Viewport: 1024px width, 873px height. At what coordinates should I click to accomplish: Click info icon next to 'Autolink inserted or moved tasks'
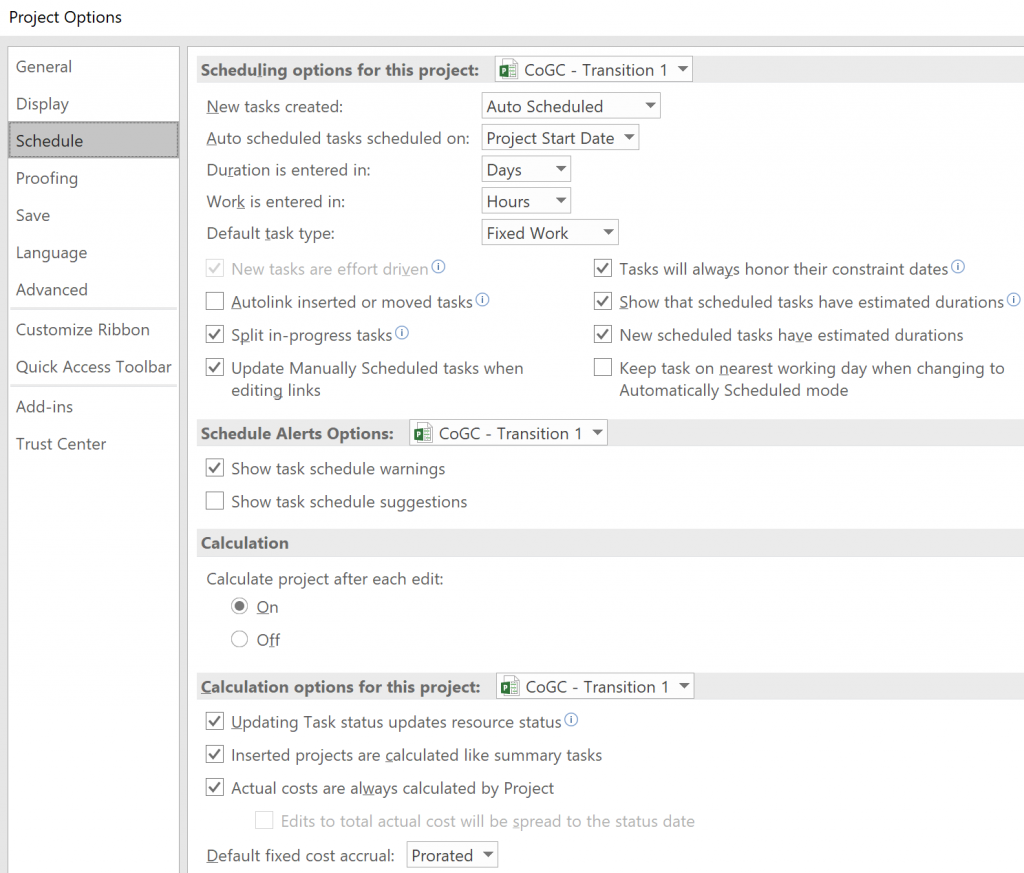(483, 300)
